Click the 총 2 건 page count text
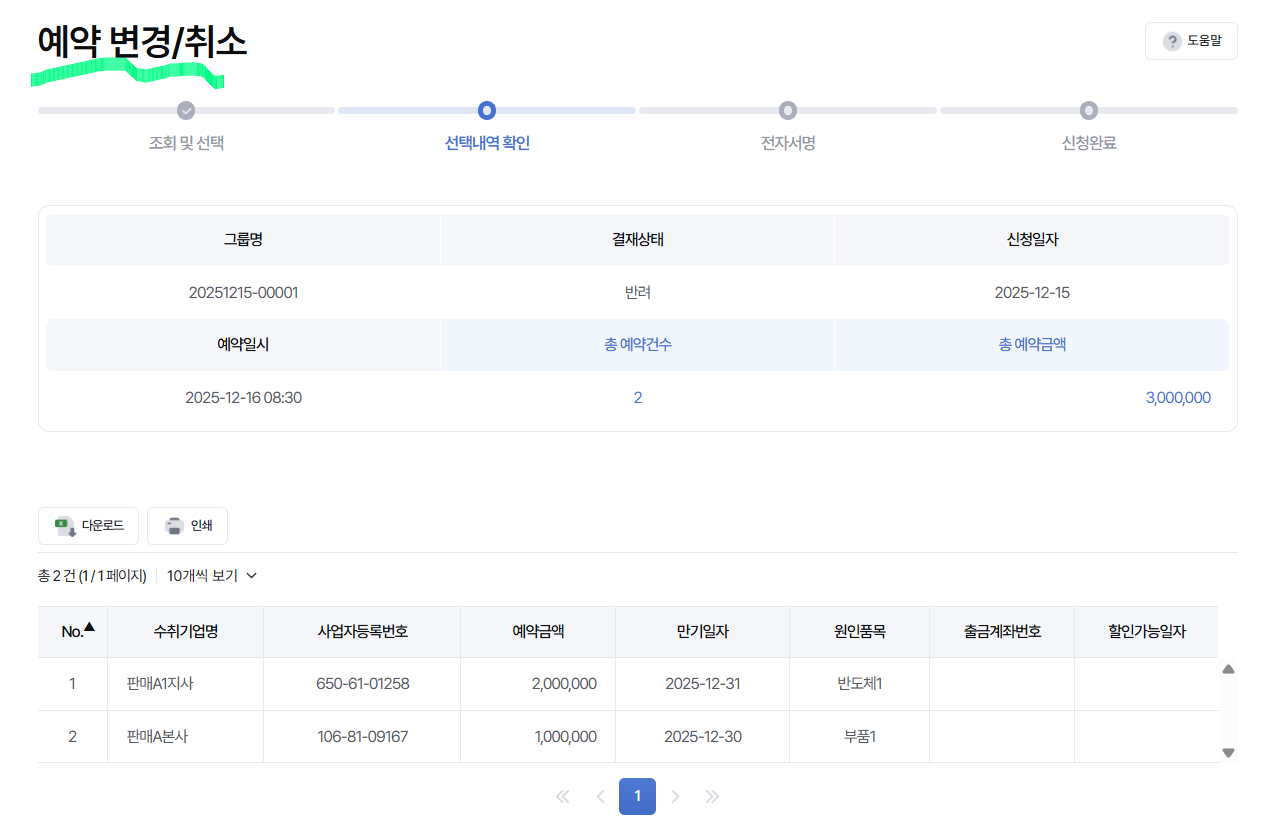This screenshot has width=1269, height=816. (92, 576)
